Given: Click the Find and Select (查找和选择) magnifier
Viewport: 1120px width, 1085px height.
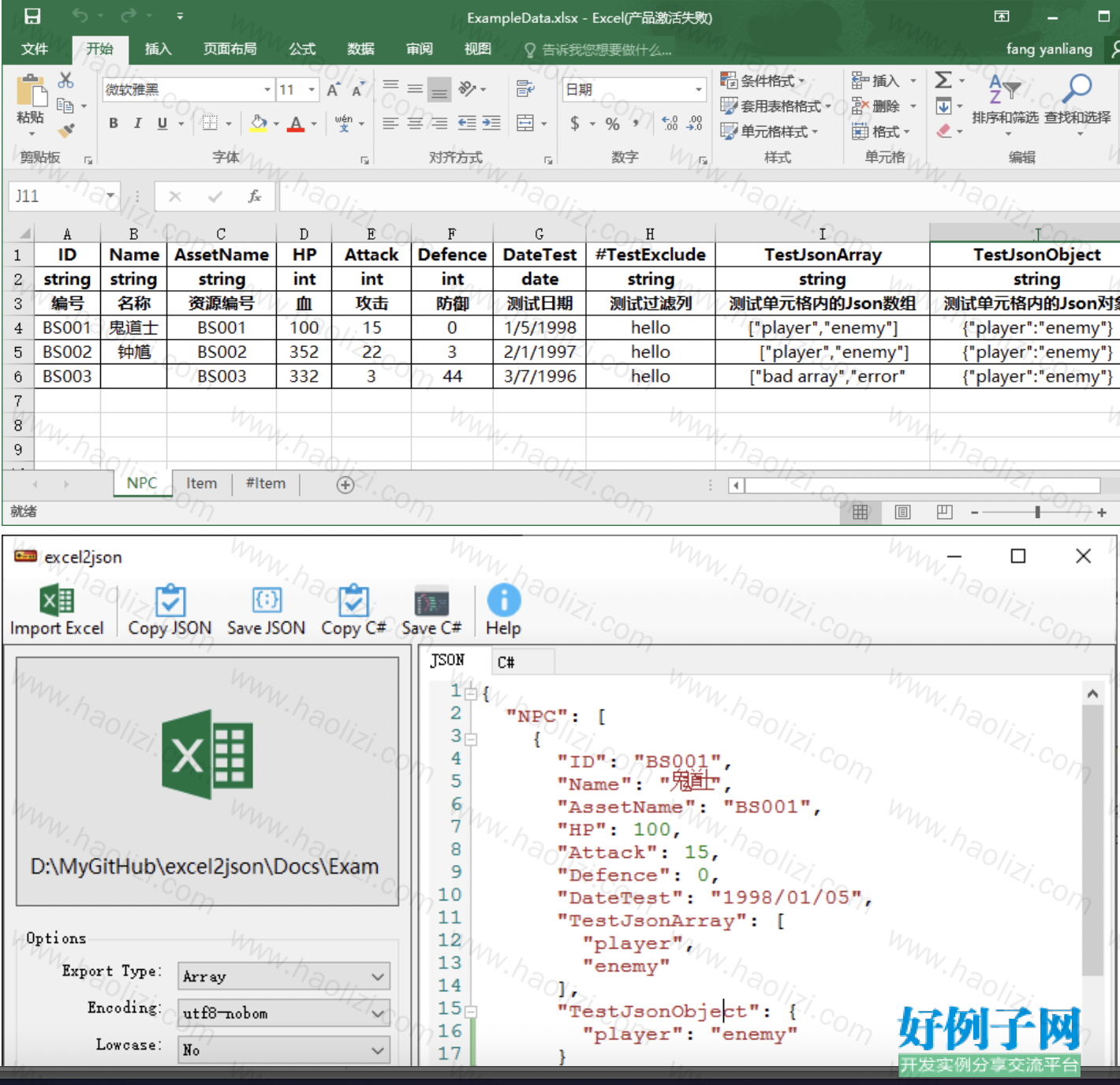Looking at the screenshot, I should [1077, 88].
